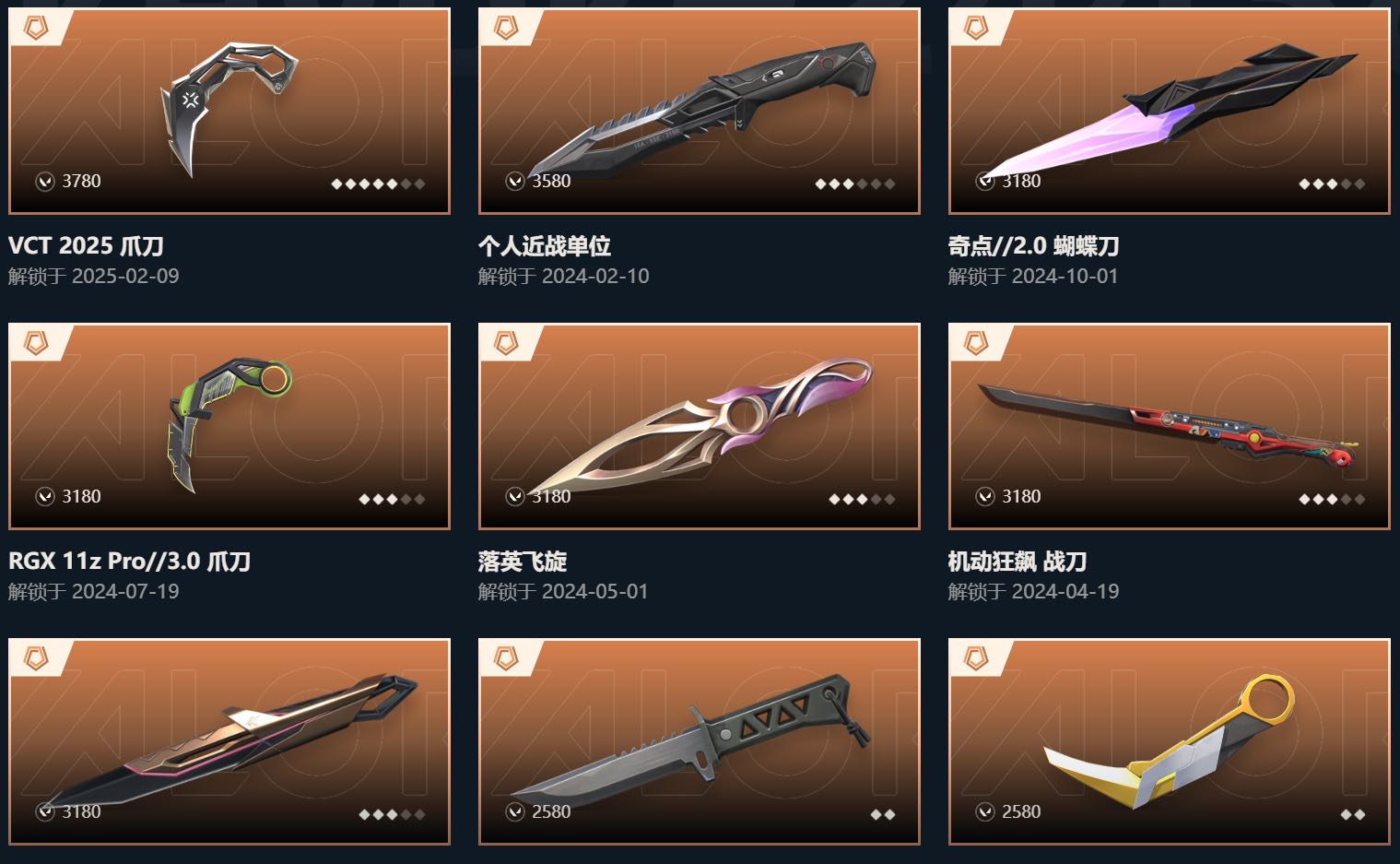Open the VCT 2025 爪刀 karambit card

pyautogui.click(x=229, y=112)
